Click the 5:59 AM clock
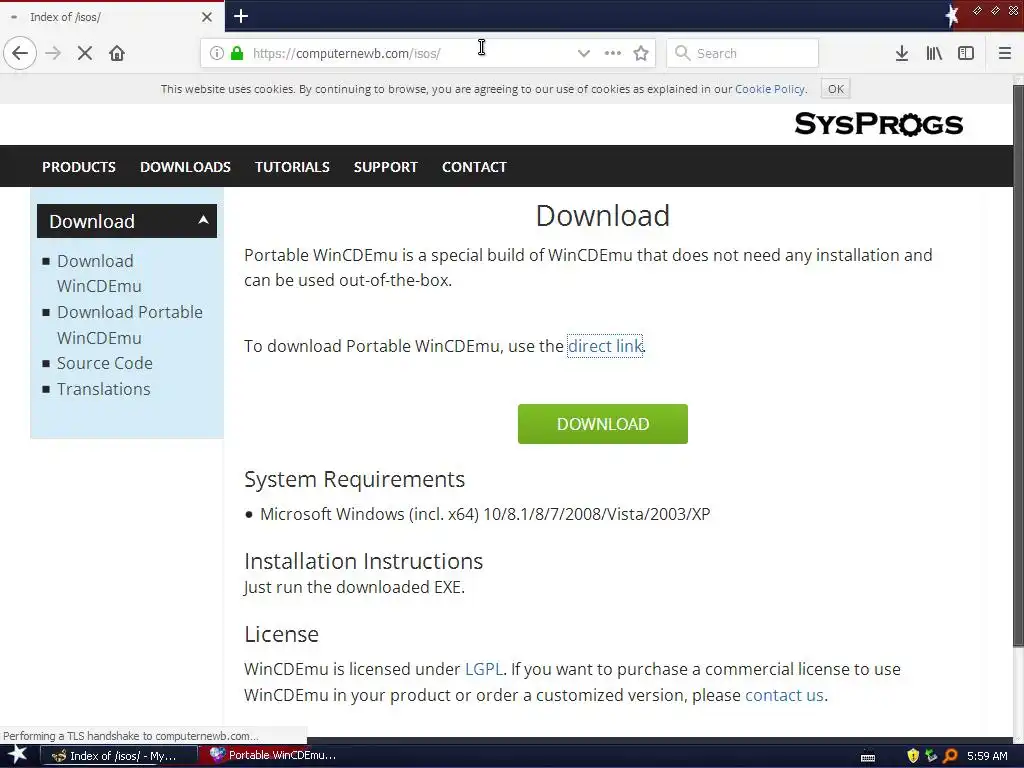The height and width of the screenshot is (768, 1024). coord(987,756)
